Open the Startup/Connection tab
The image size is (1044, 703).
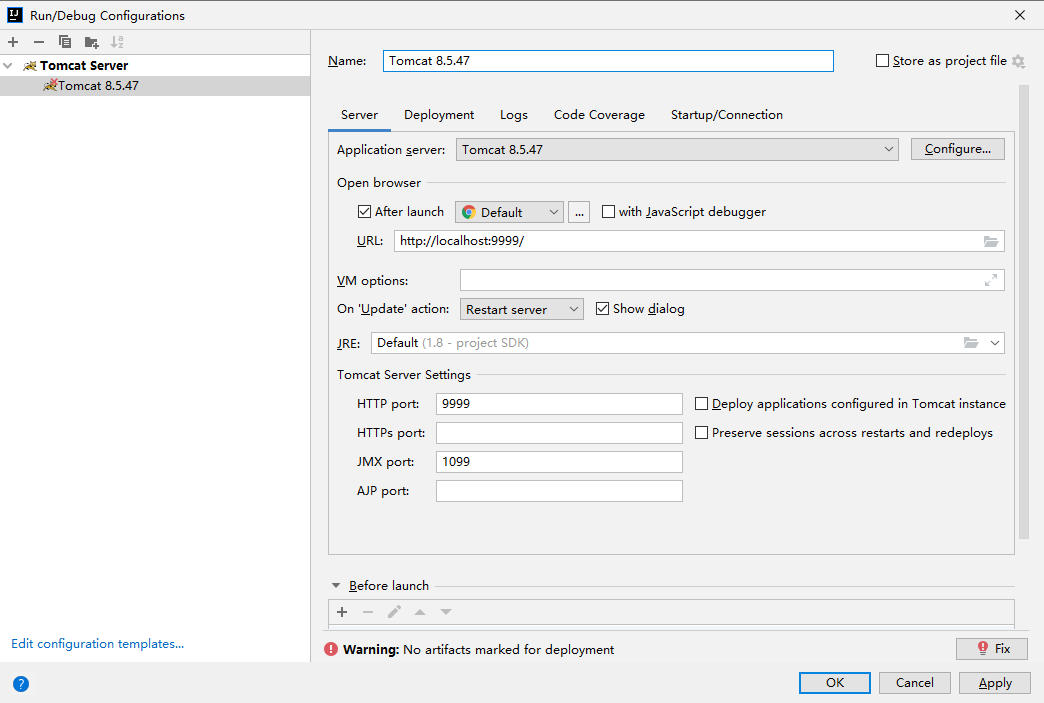(726, 115)
